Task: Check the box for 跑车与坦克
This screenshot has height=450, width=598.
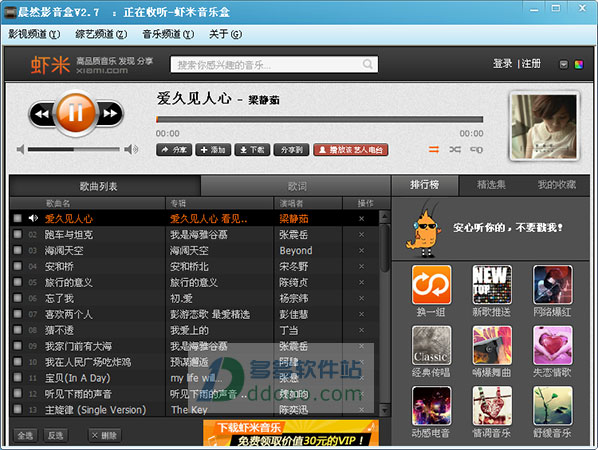Action: tap(18, 234)
